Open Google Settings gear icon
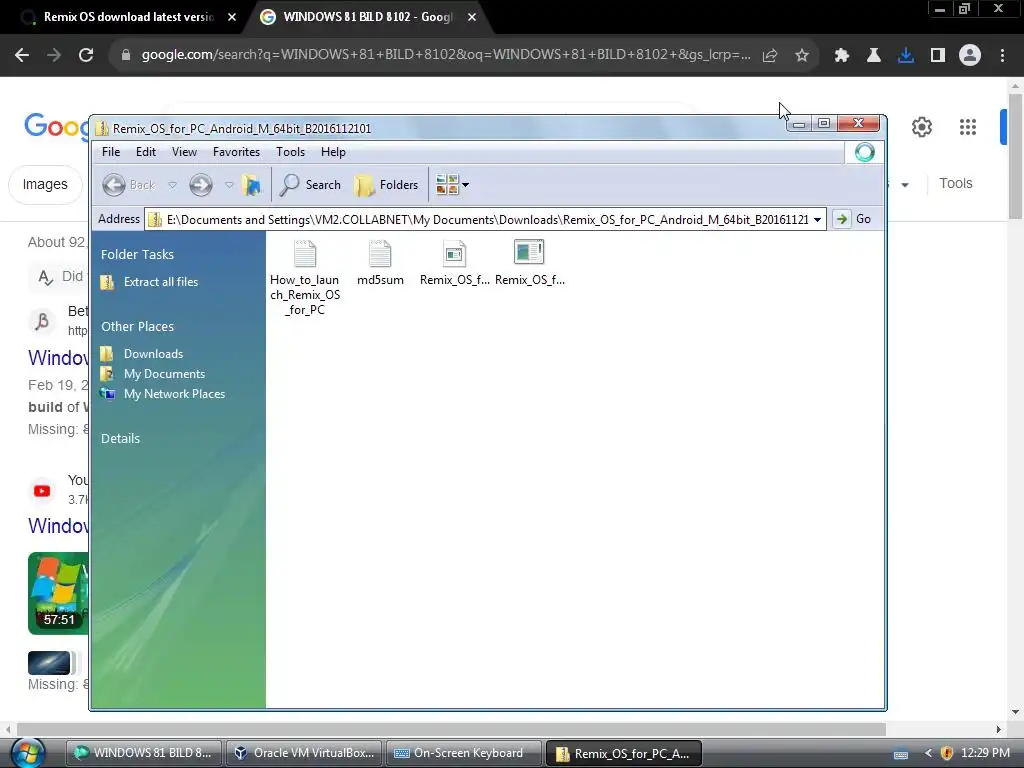 [921, 127]
